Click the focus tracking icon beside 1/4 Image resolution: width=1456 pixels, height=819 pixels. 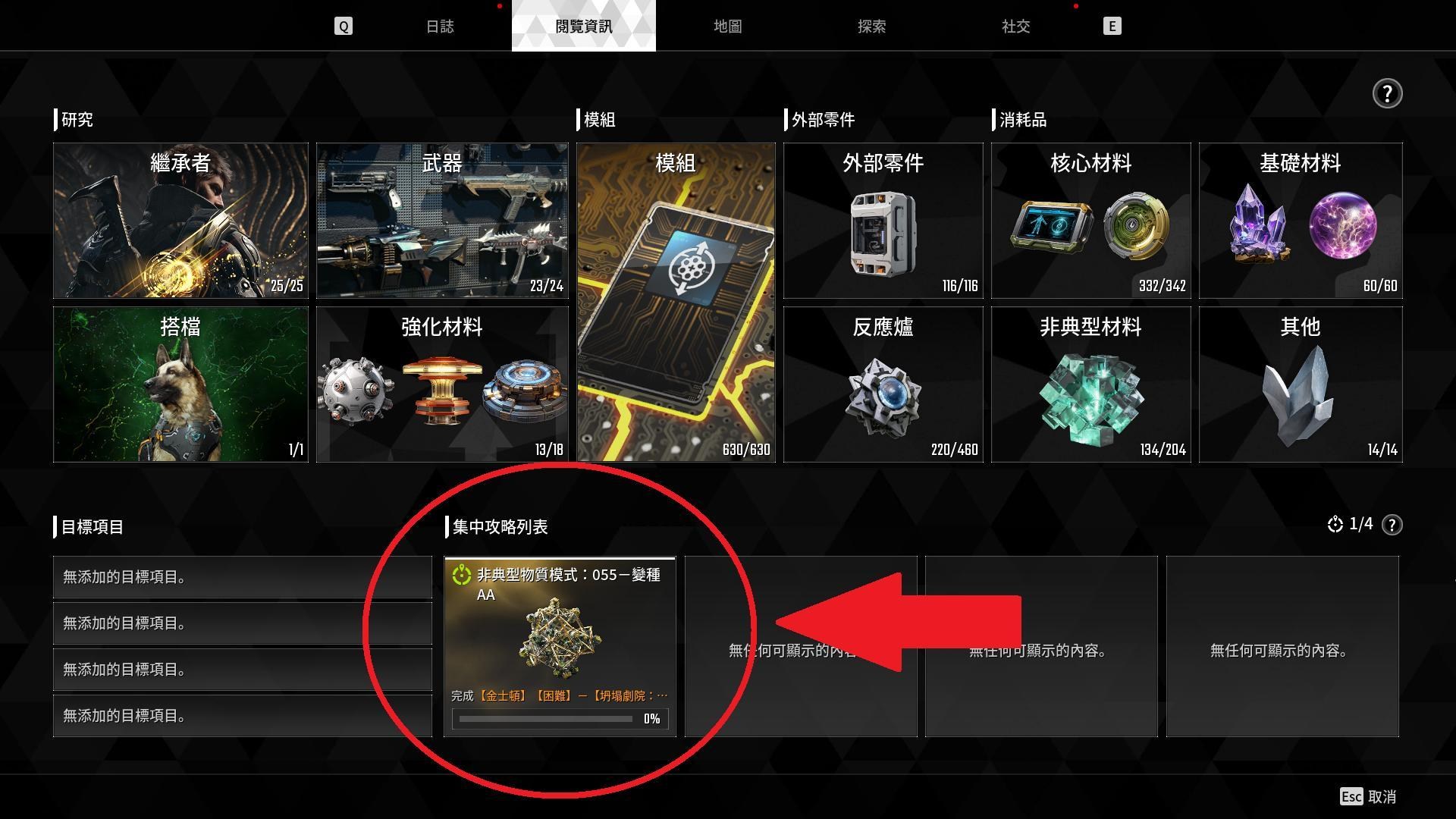pos(1335,525)
